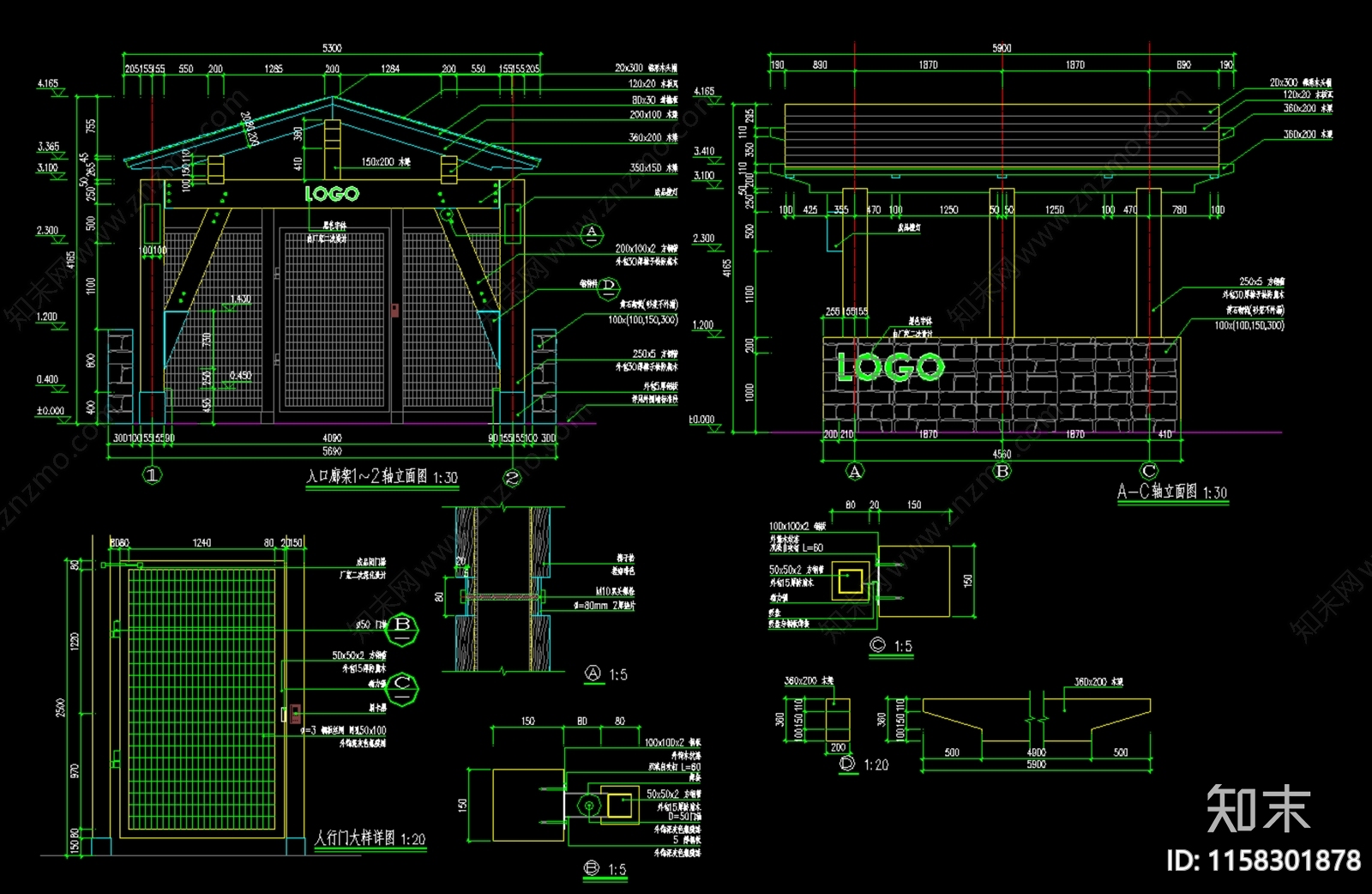Select the LOGO text on the stone wall
This screenshot has width=1372, height=894.
point(891,367)
